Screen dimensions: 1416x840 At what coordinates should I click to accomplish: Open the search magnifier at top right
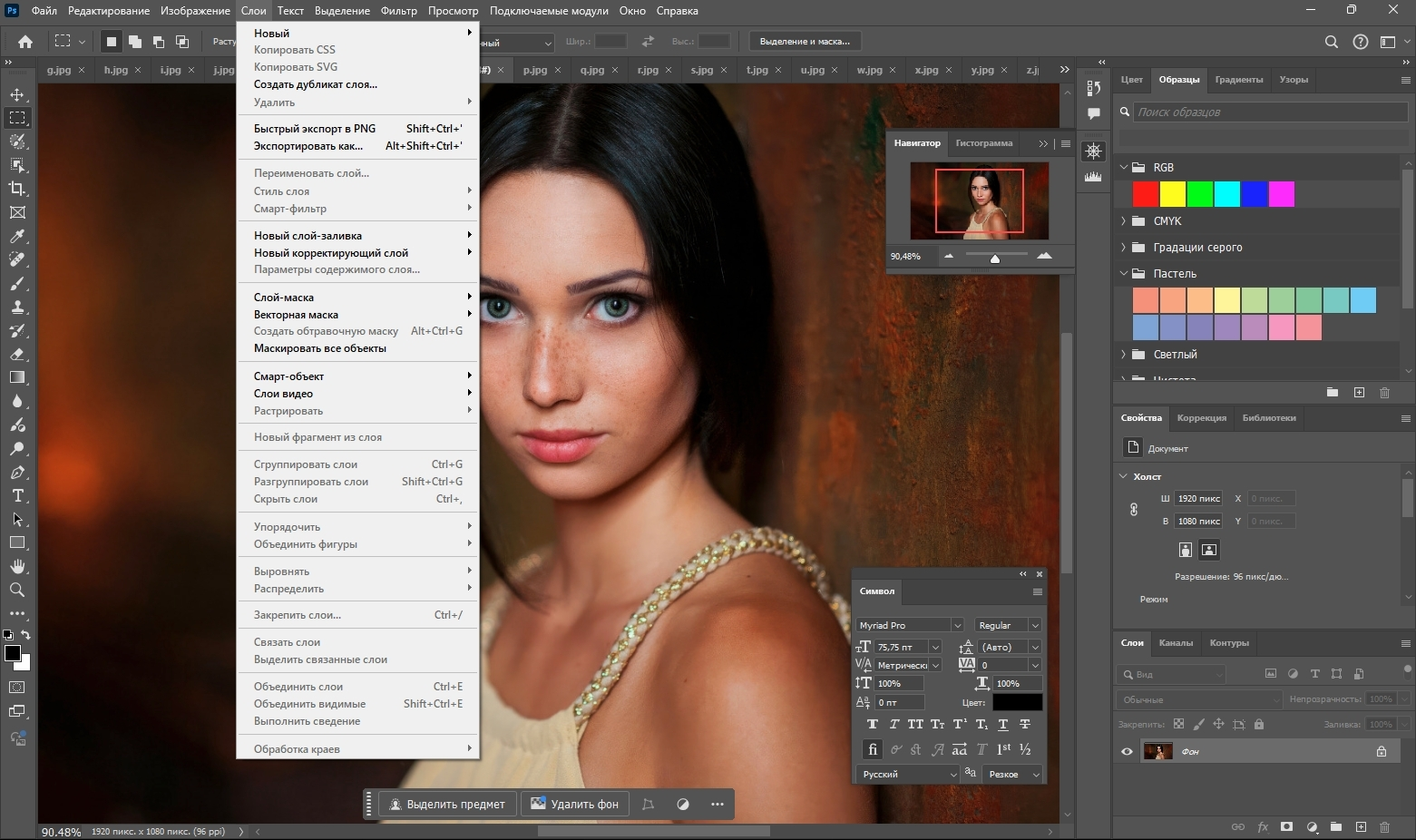[x=1331, y=42]
